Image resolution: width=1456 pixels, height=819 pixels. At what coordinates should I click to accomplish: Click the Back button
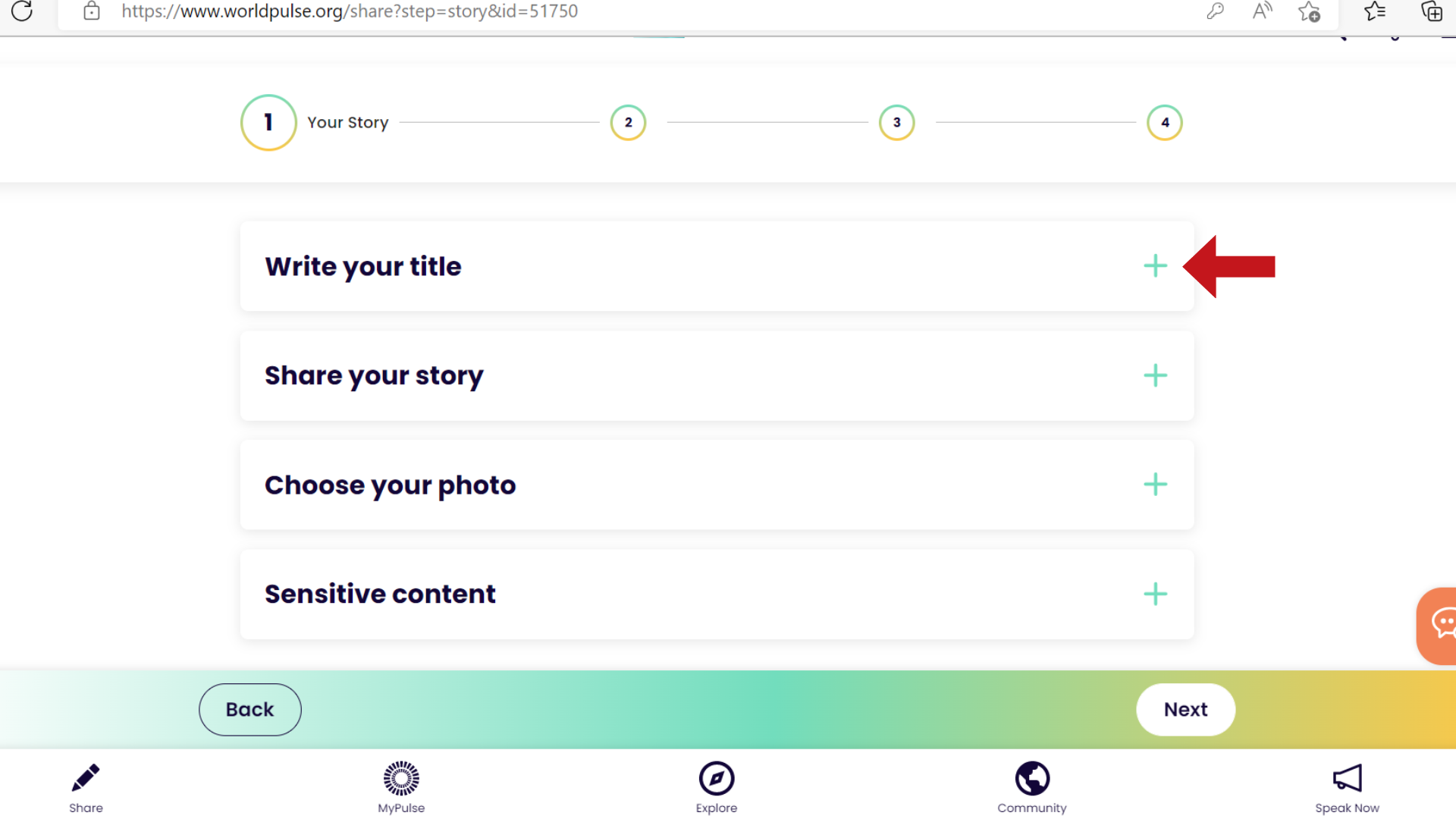pos(249,709)
